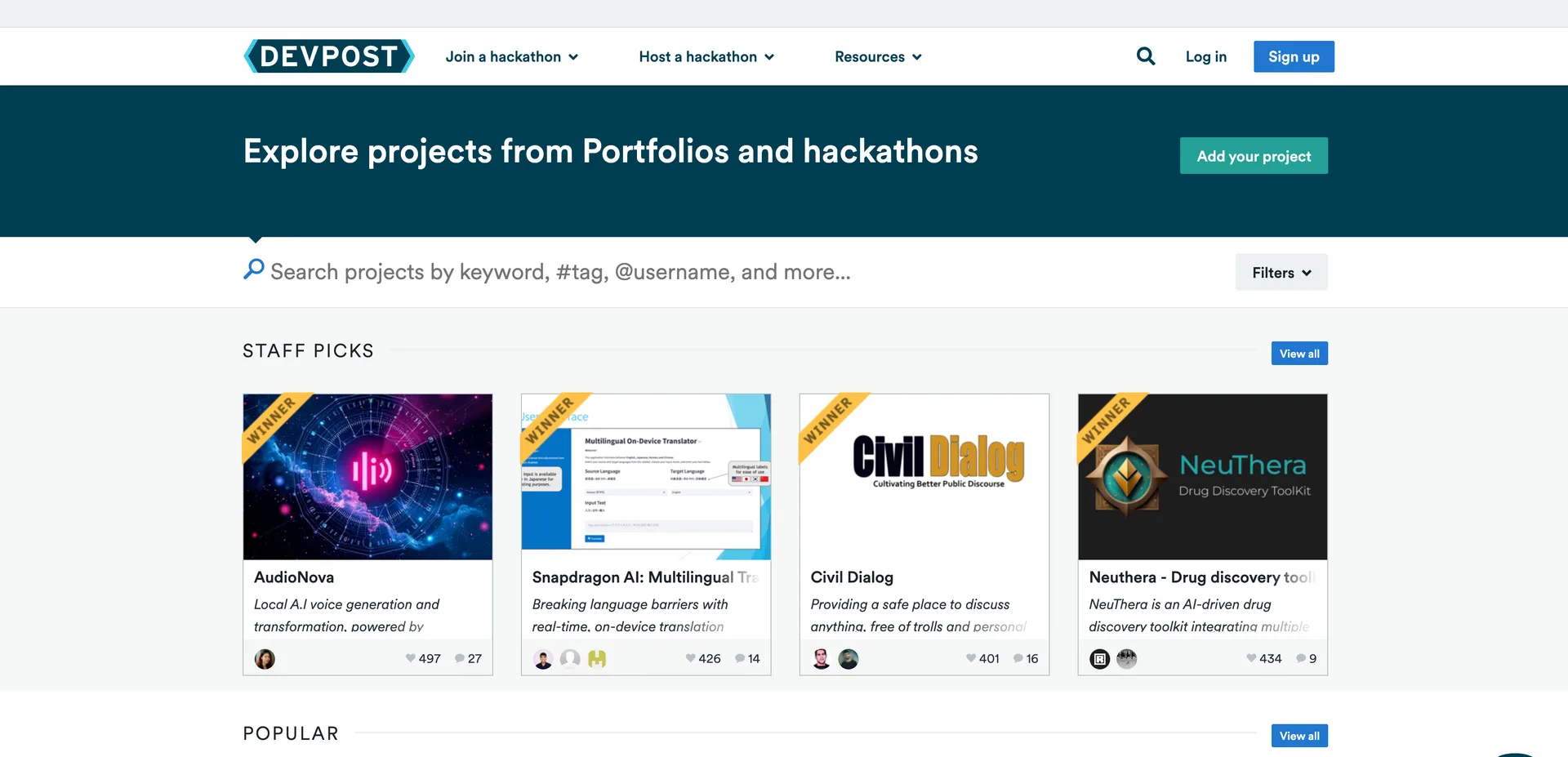This screenshot has width=1568, height=757.
Task: Open third Snapdragon AI team member avatar
Action: [x=597, y=658]
